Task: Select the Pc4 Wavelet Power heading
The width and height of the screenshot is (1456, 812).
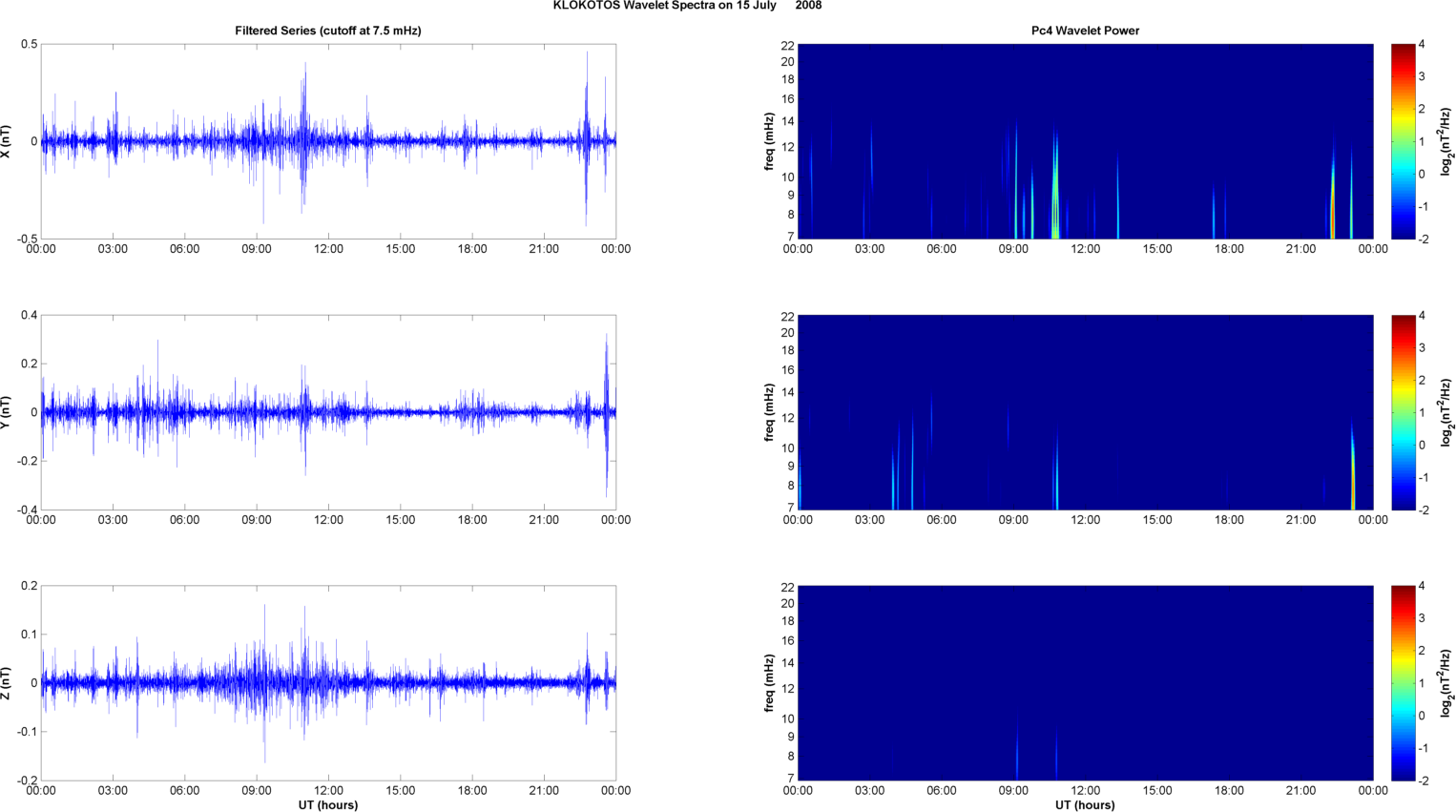Action: point(1085,31)
